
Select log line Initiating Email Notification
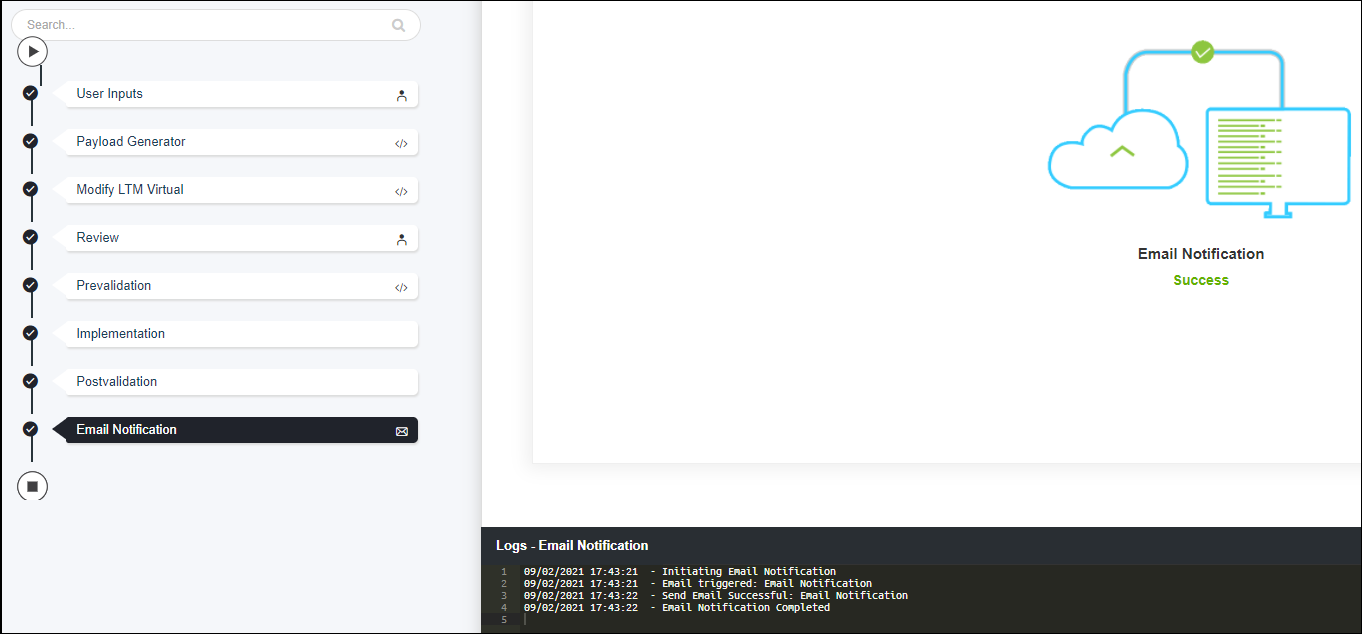pos(680,572)
